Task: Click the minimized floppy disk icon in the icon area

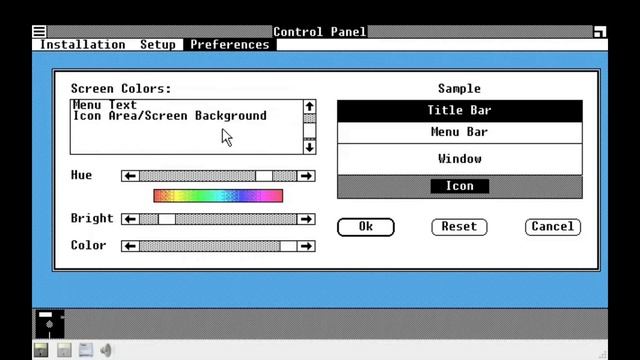Action: click(50, 324)
